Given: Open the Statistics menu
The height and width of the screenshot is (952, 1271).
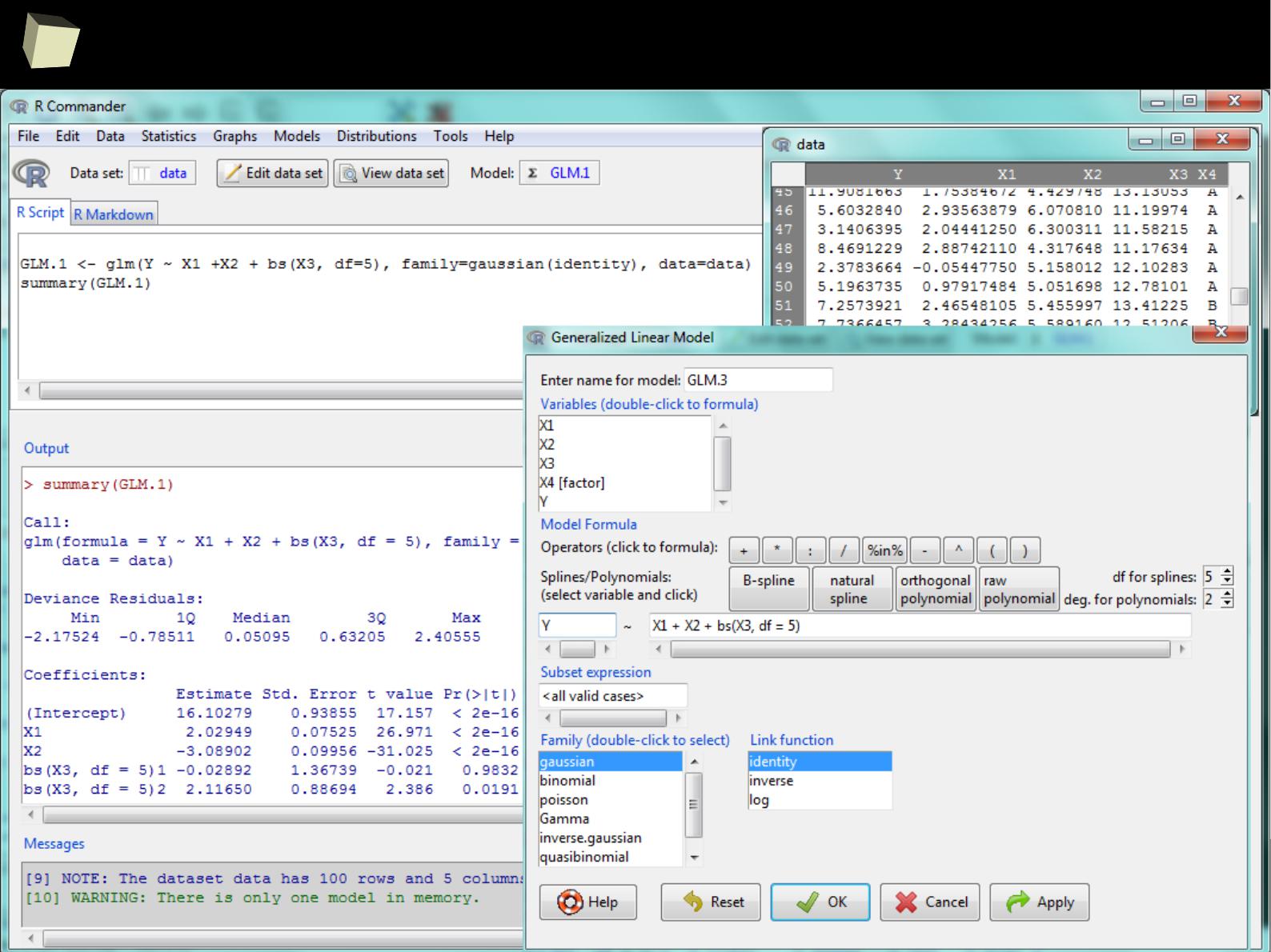Looking at the screenshot, I should point(169,136).
